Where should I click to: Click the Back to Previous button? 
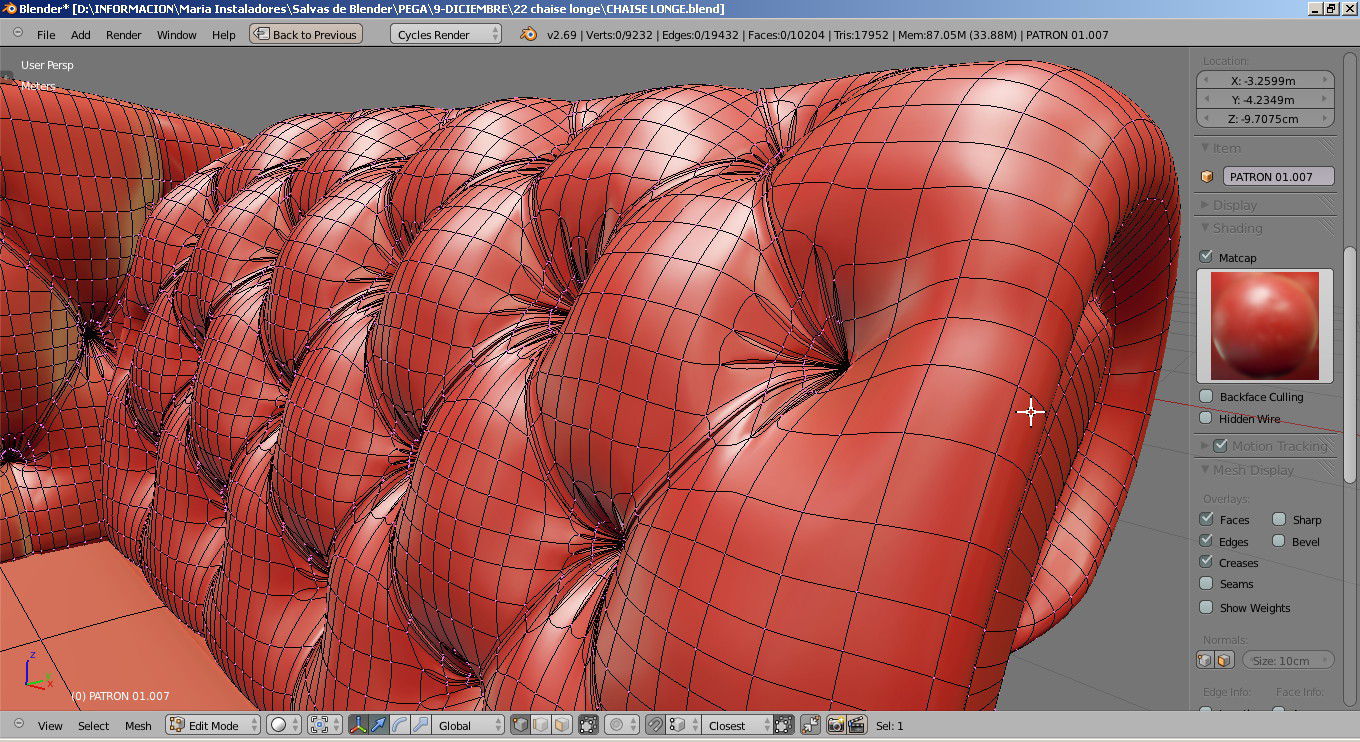click(303, 34)
